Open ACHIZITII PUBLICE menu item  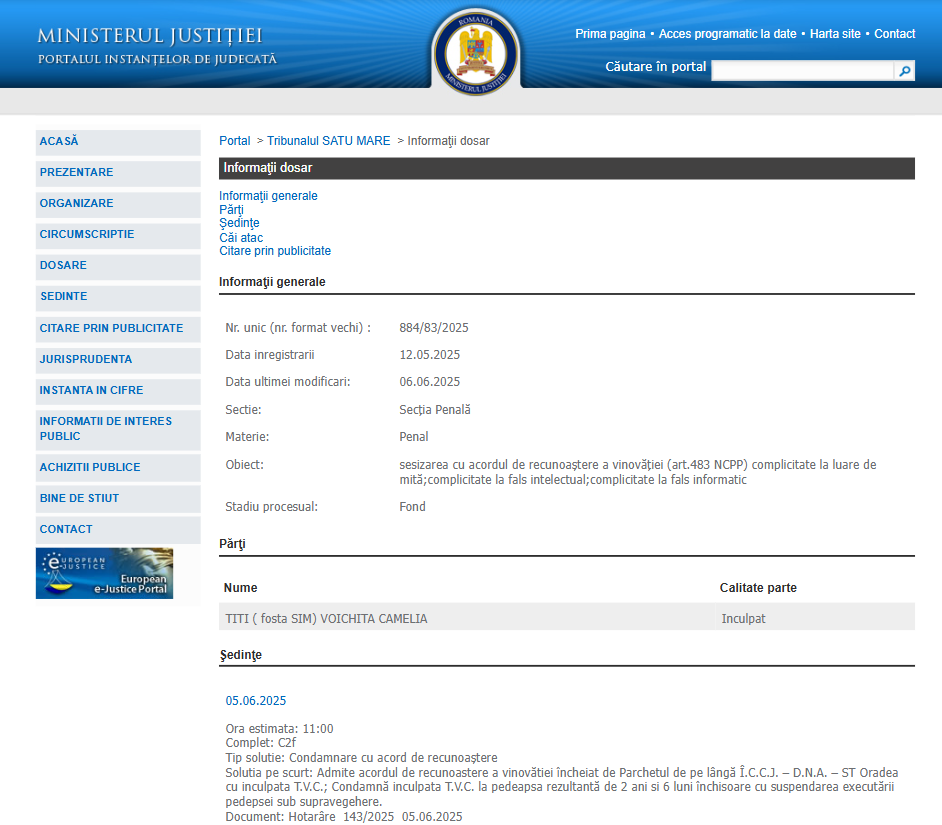90,467
